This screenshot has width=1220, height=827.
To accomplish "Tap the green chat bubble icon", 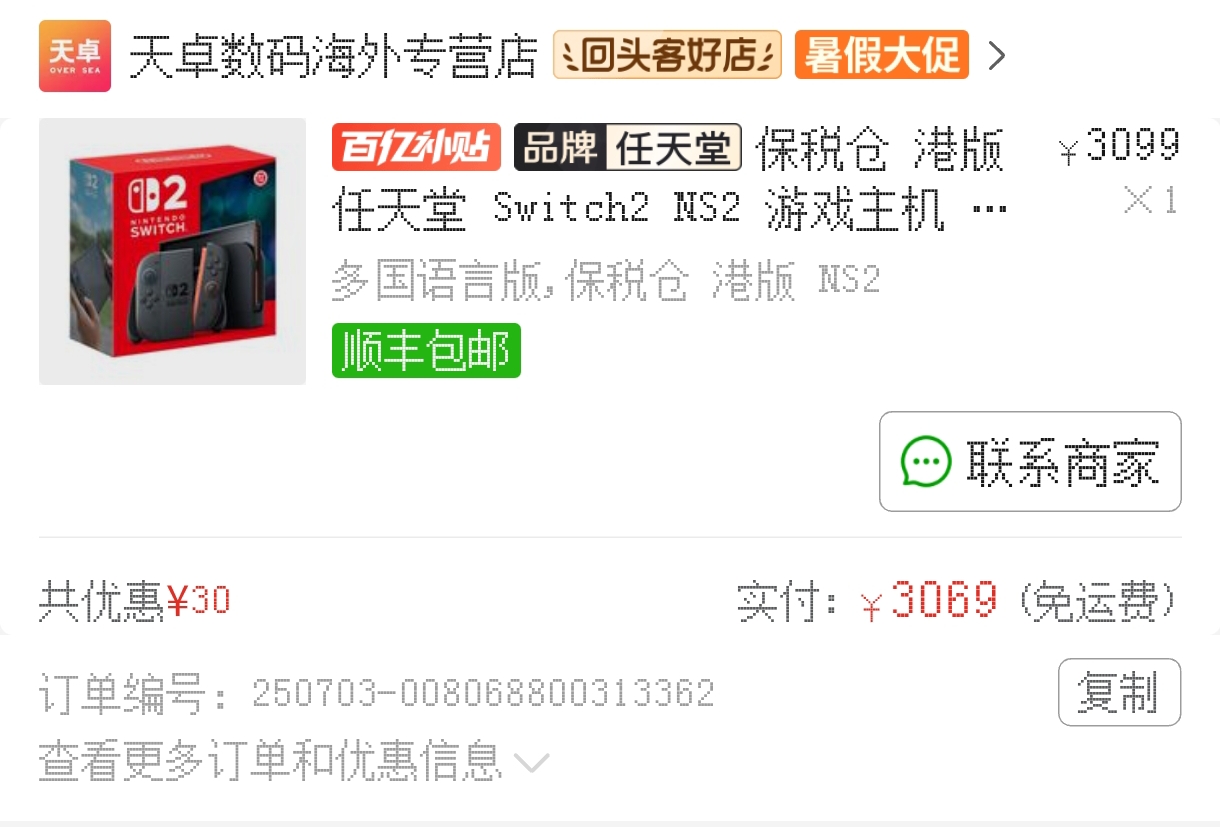I will 926,462.
